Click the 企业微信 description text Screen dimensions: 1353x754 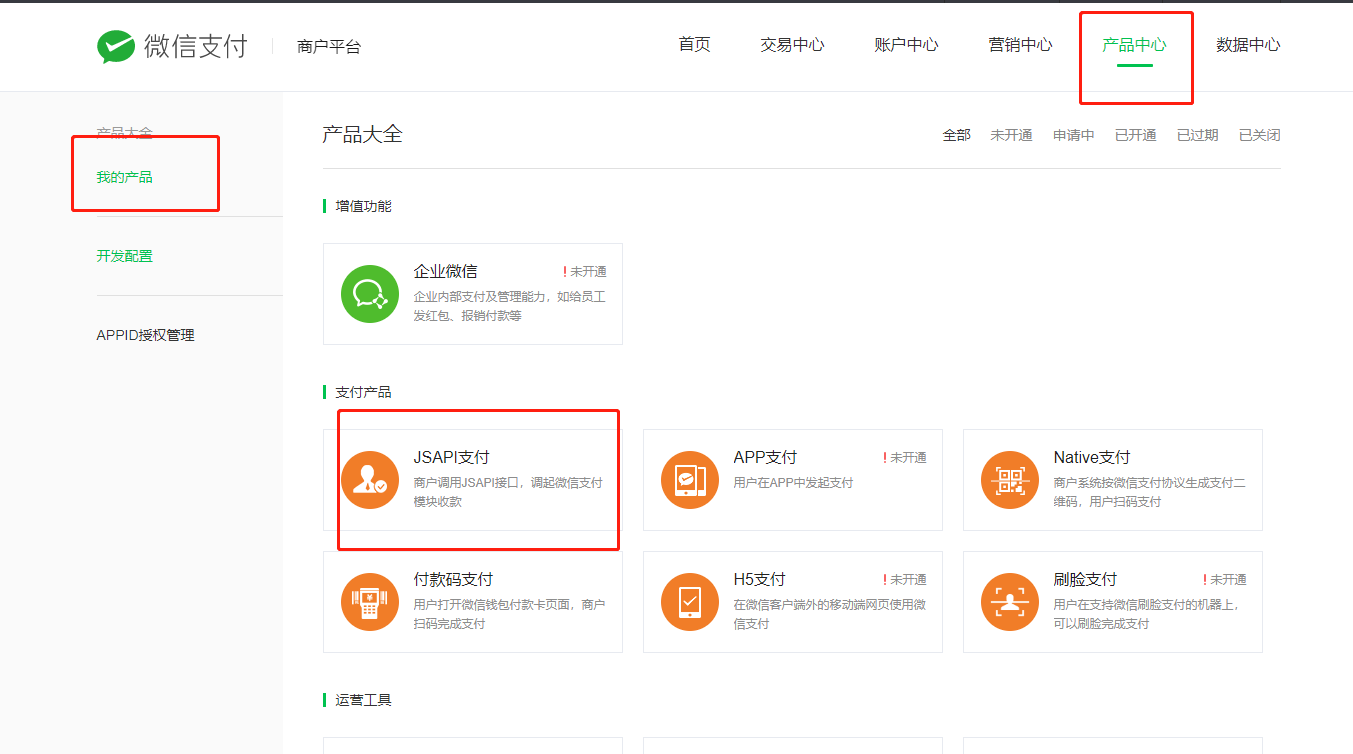(x=509, y=306)
